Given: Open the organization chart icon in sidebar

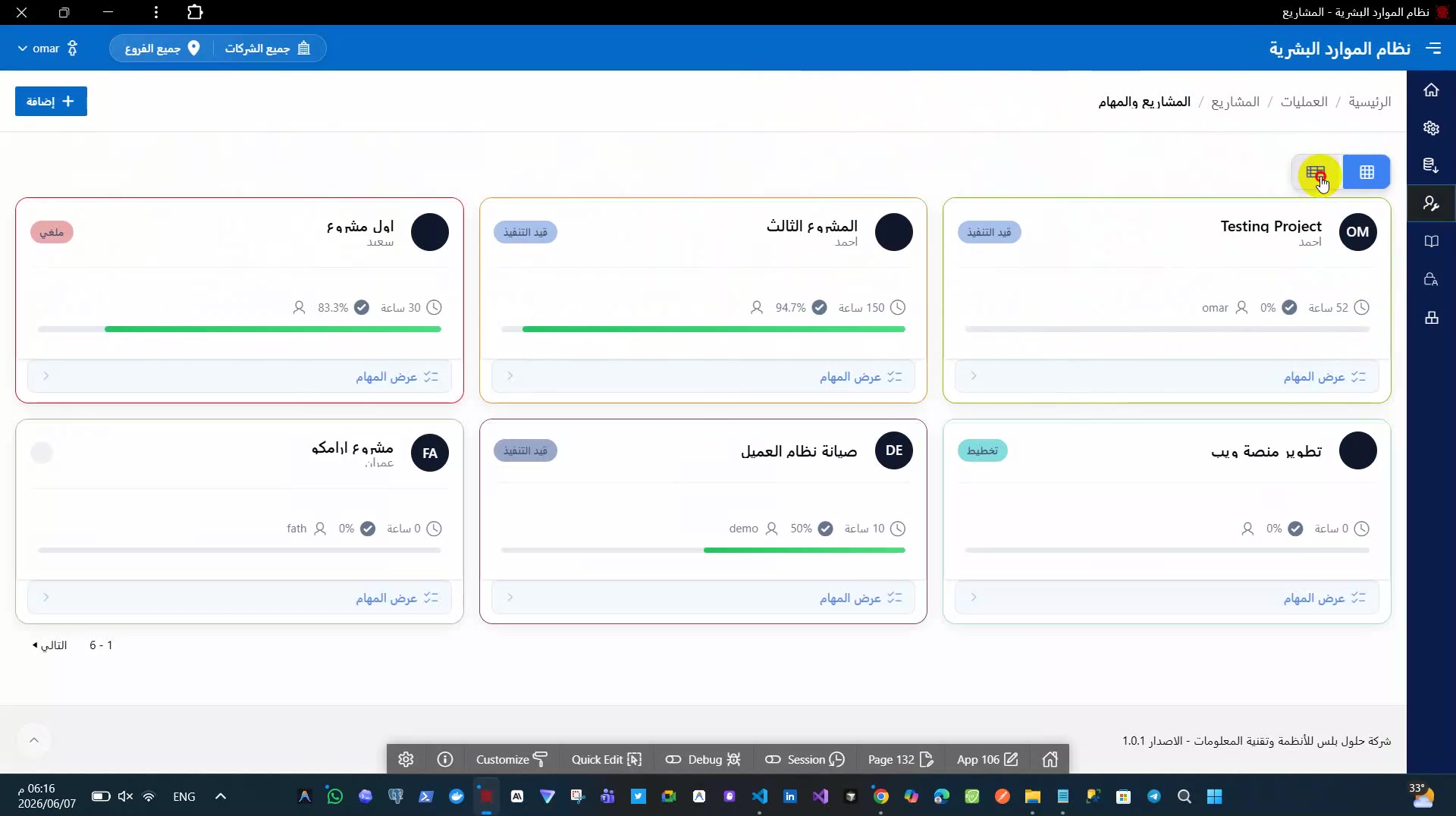Looking at the screenshot, I should tap(1431, 318).
